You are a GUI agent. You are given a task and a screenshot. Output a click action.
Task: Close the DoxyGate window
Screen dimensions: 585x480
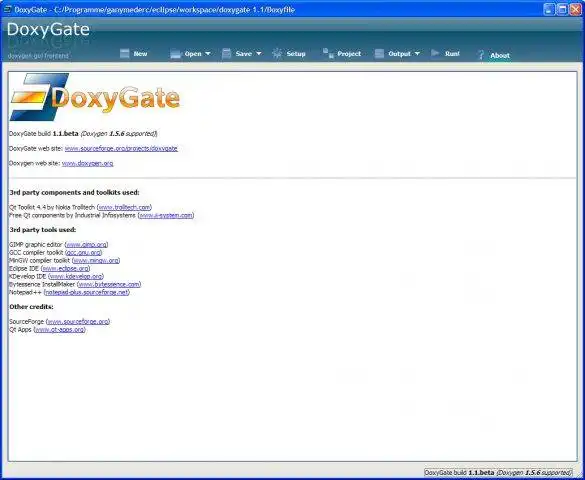point(575,9)
